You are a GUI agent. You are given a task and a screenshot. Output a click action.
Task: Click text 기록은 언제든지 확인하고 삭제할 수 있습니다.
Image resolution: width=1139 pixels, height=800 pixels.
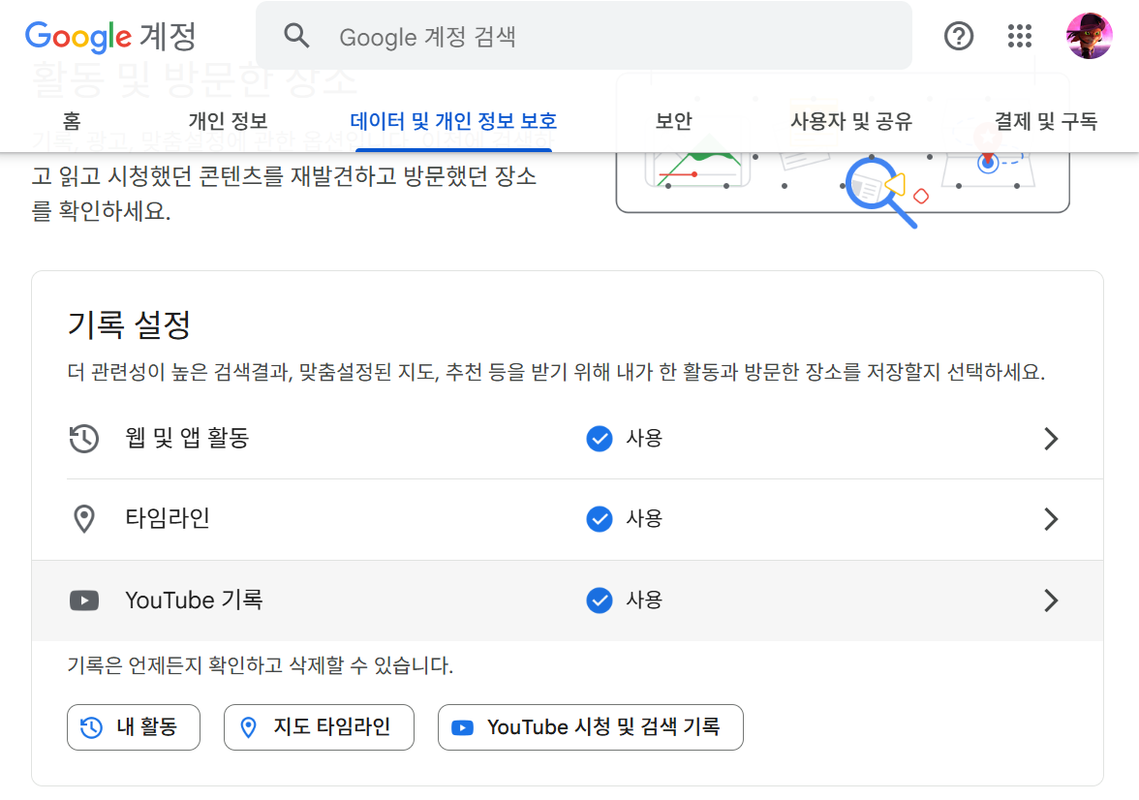click(260, 666)
